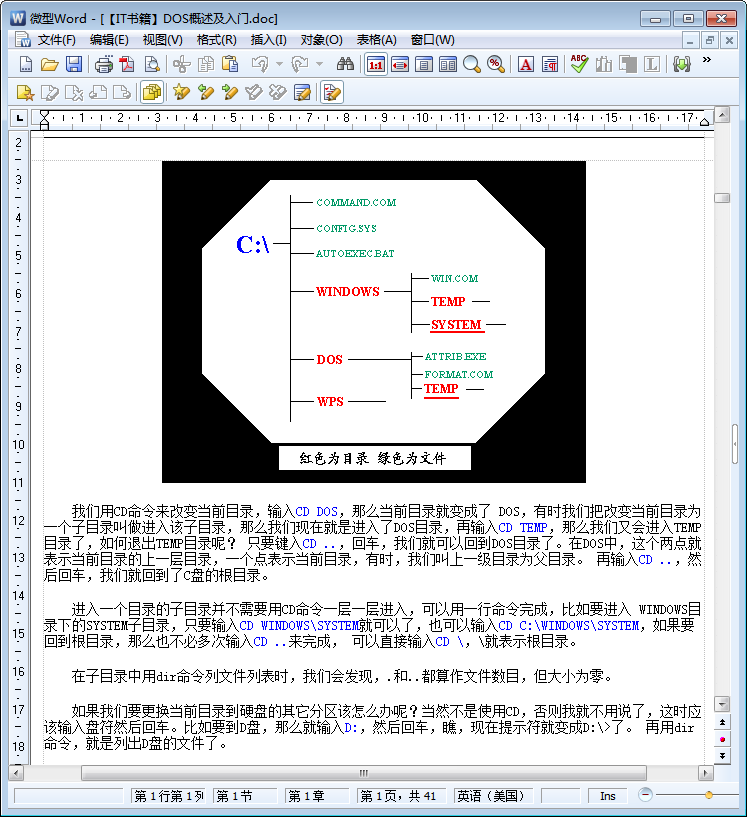Open the 插入(I) menu
This screenshot has height=817, width=747.
click(x=268, y=40)
